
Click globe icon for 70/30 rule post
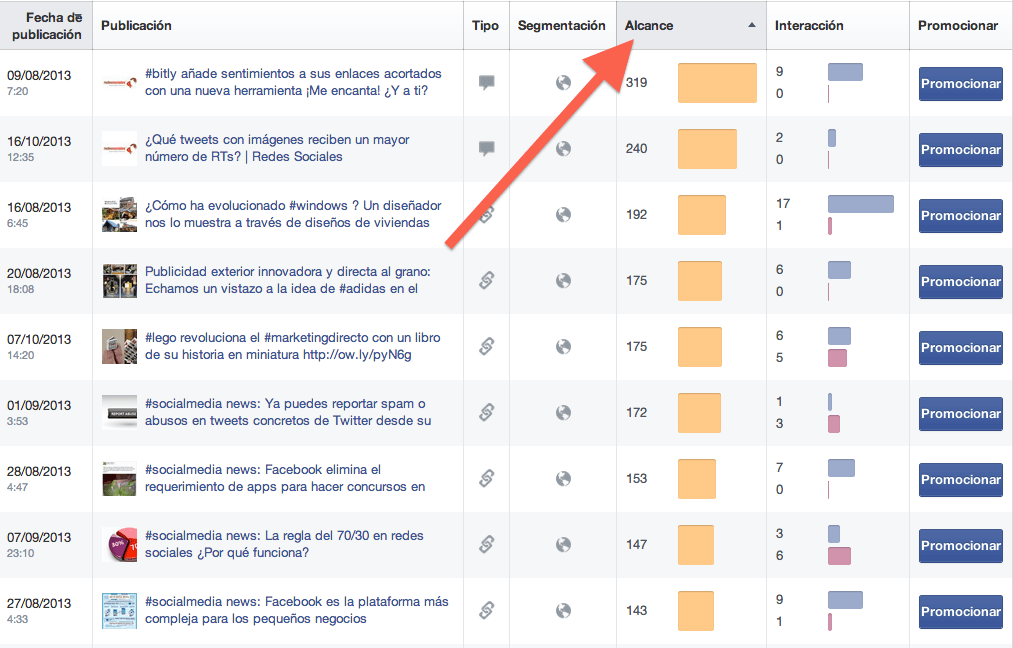tap(563, 545)
